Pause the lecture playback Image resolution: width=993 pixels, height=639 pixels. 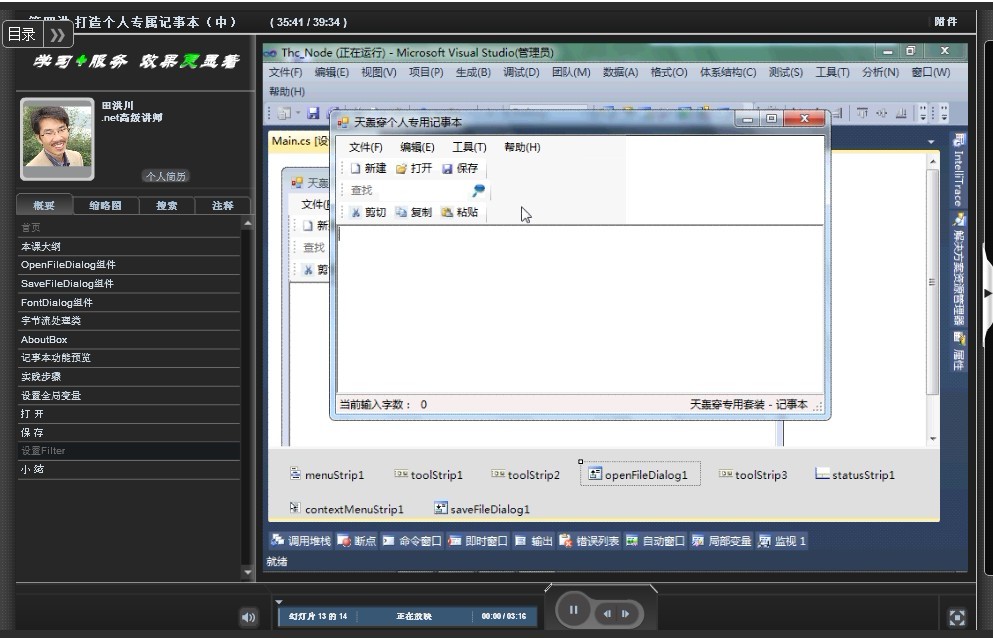pos(573,610)
